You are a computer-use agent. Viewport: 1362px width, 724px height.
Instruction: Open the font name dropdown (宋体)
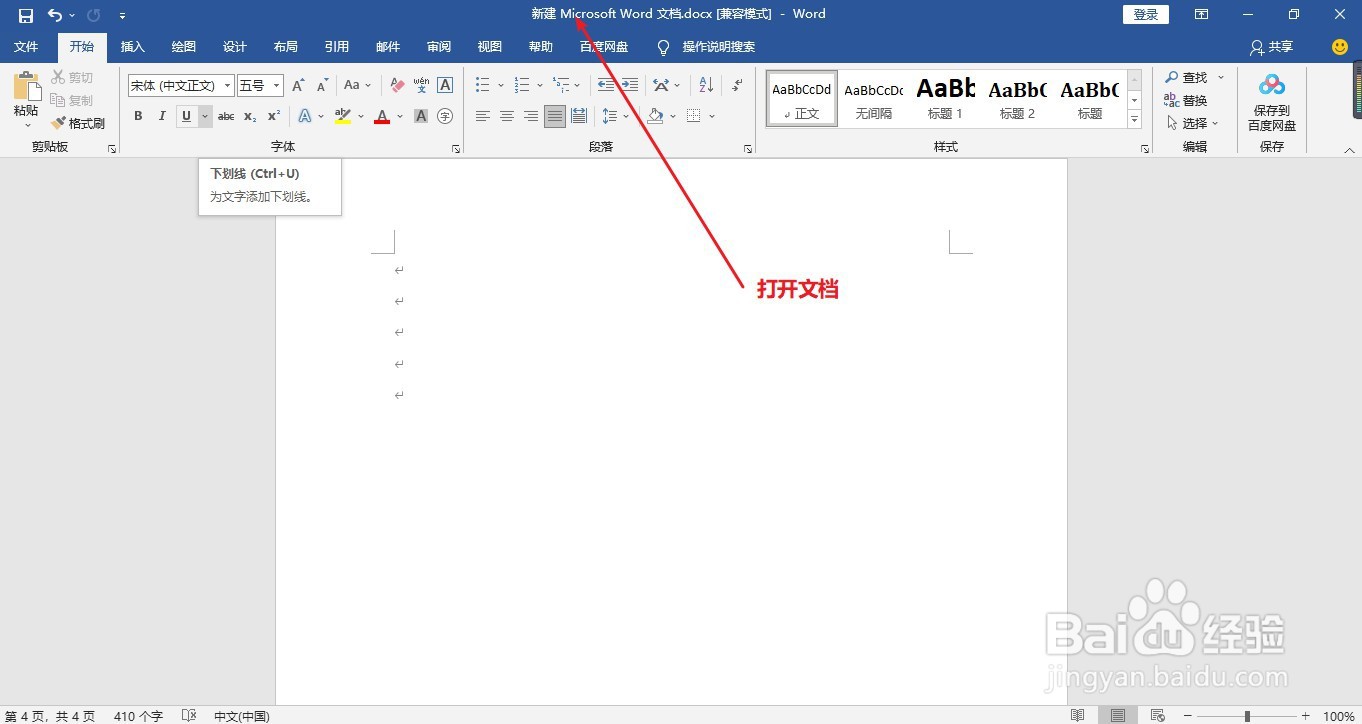(228, 86)
